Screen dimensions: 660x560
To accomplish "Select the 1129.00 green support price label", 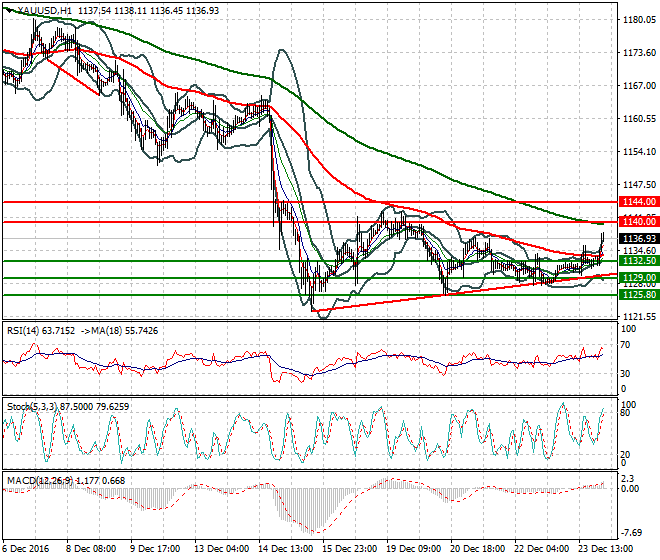I will (x=639, y=277).
